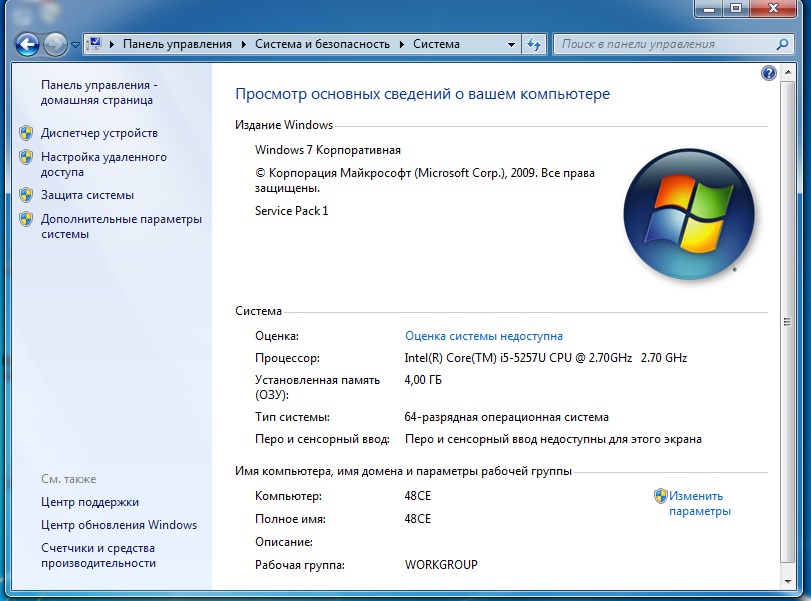
Task: Go to the Панель управления breadcrumb item
Action: click(177, 44)
